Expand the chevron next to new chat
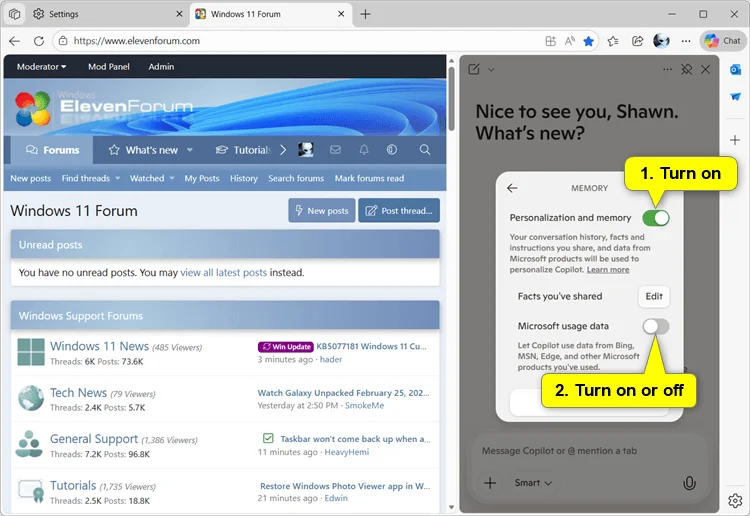750x516 pixels. click(491, 70)
